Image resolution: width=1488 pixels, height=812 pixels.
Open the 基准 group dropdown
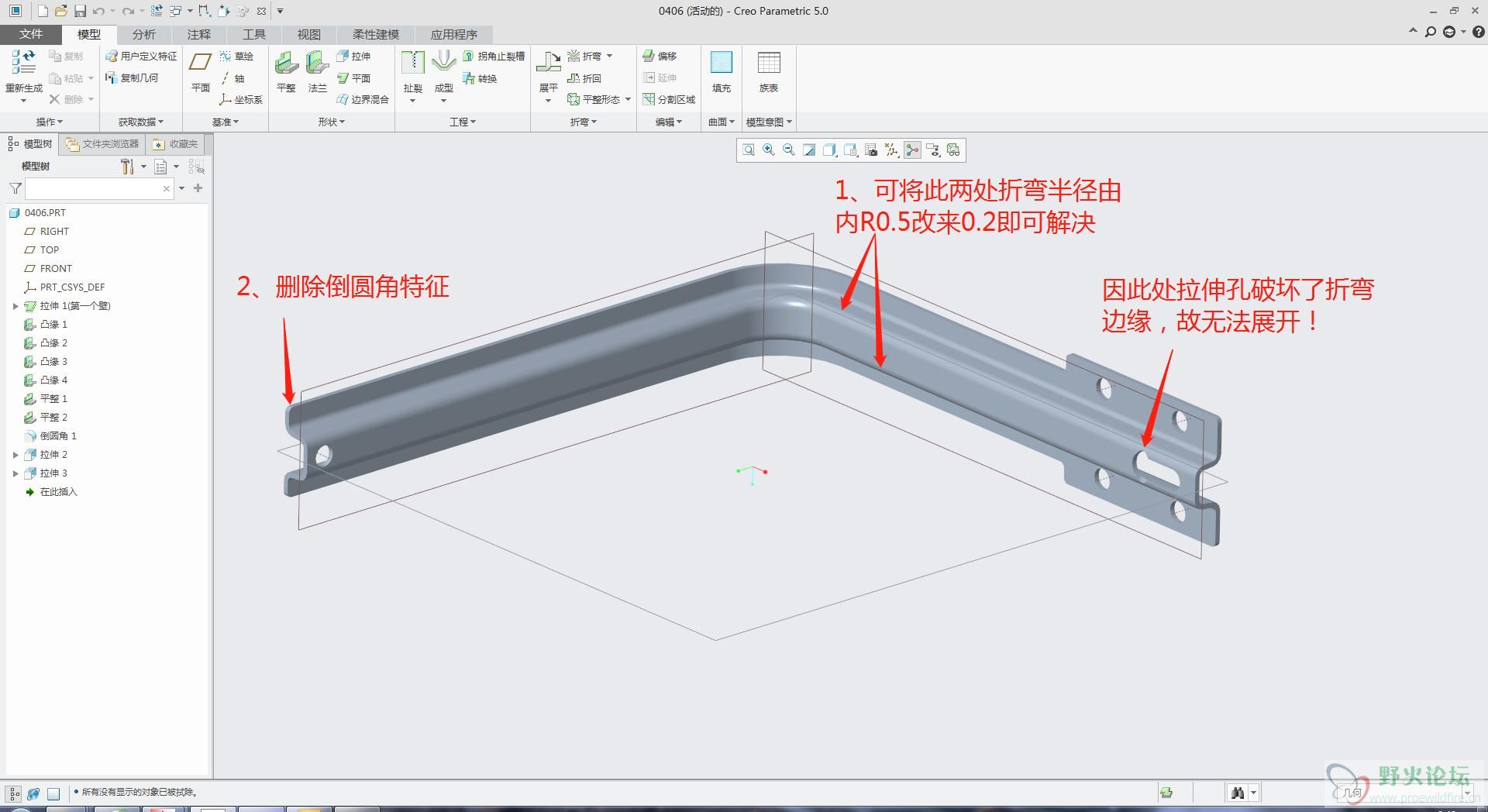point(226,122)
